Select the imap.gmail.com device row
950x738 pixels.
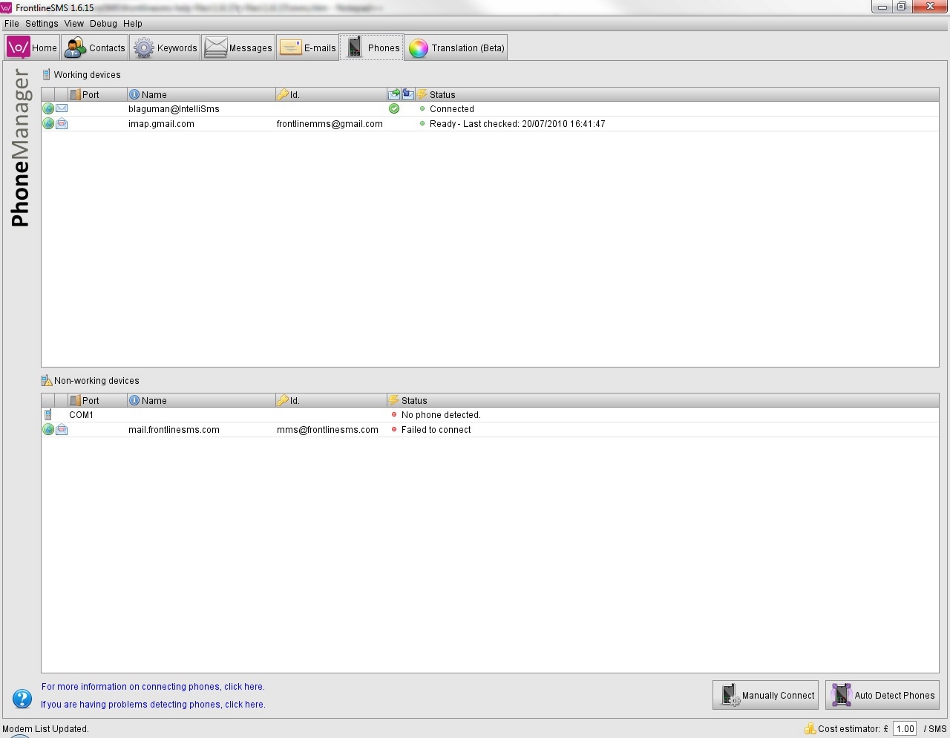tap(490, 124)
